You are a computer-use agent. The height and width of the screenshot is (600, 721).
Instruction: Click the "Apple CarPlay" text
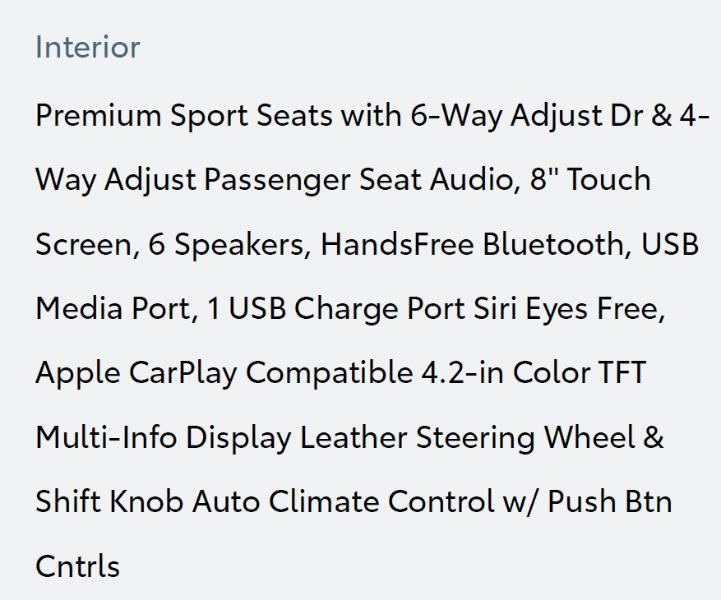tap(136, 373)
